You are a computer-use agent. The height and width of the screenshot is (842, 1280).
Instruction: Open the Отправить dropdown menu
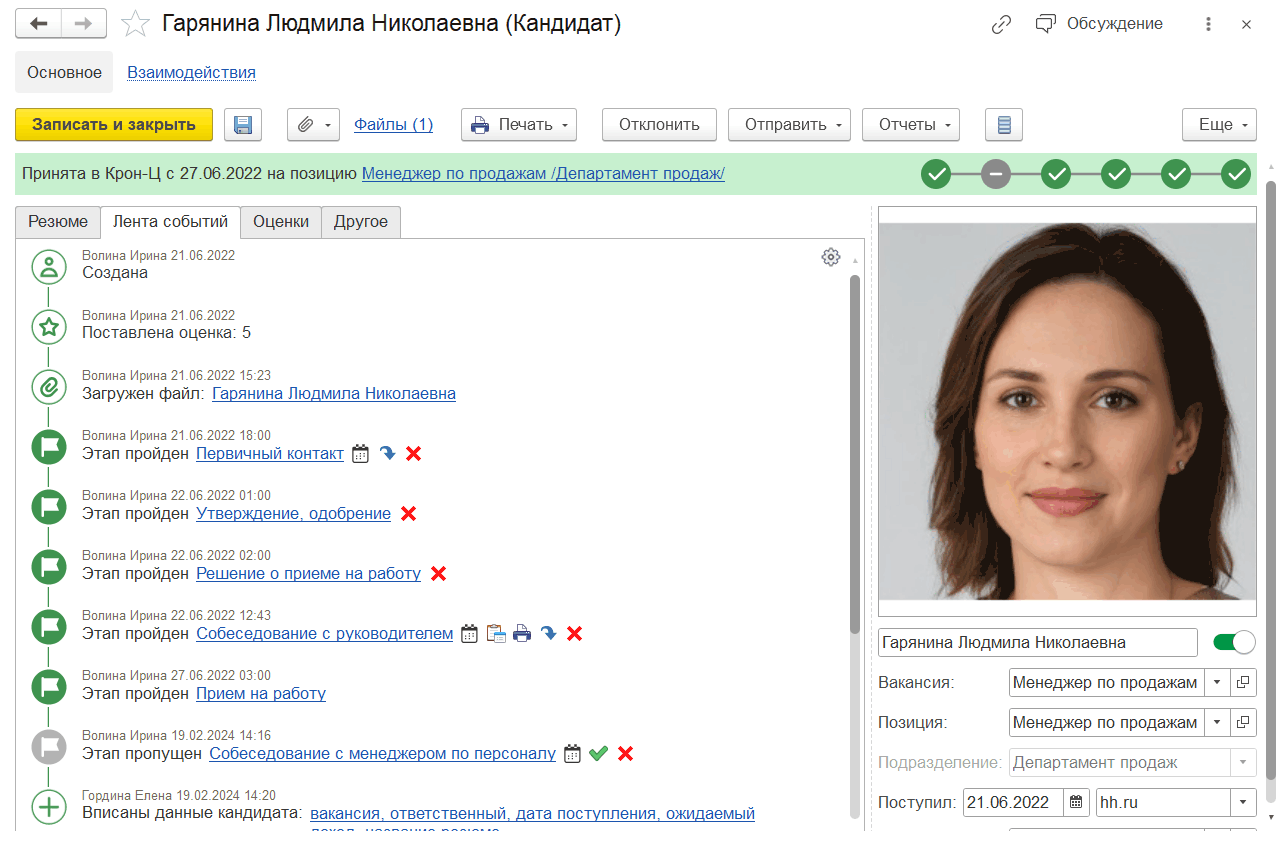tap(789, 125)
